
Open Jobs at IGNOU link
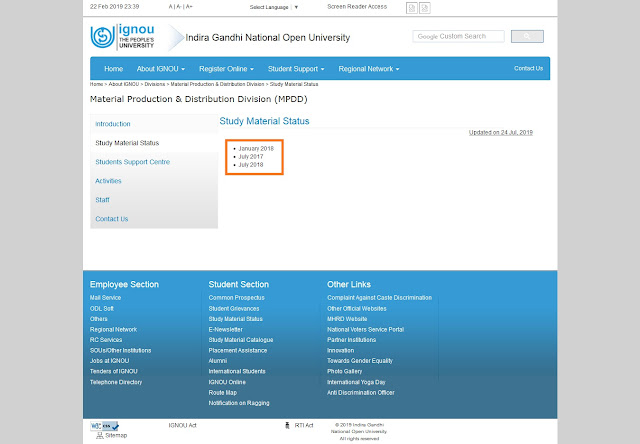[x=109, y=361]
